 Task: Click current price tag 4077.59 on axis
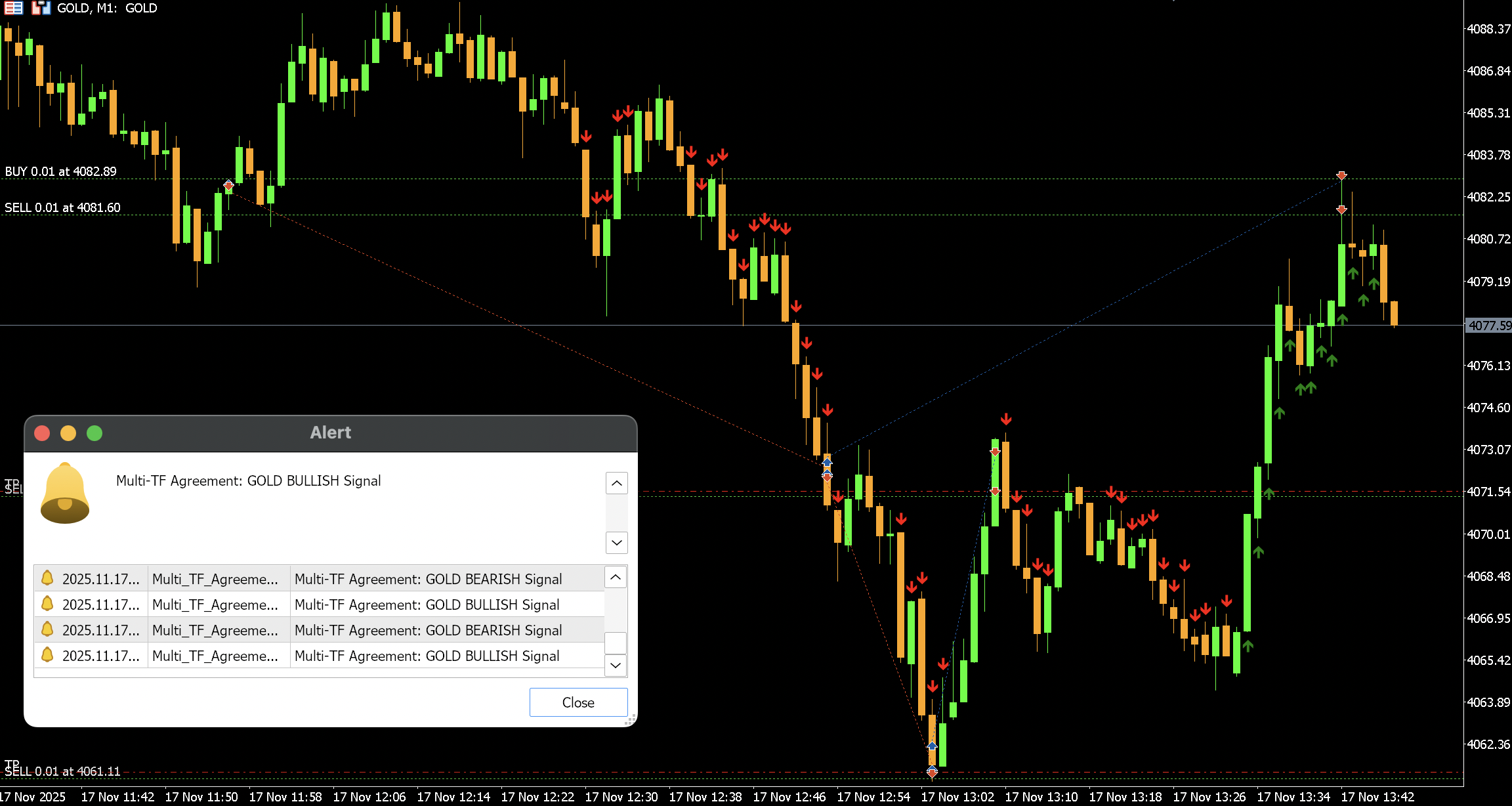1488,326
